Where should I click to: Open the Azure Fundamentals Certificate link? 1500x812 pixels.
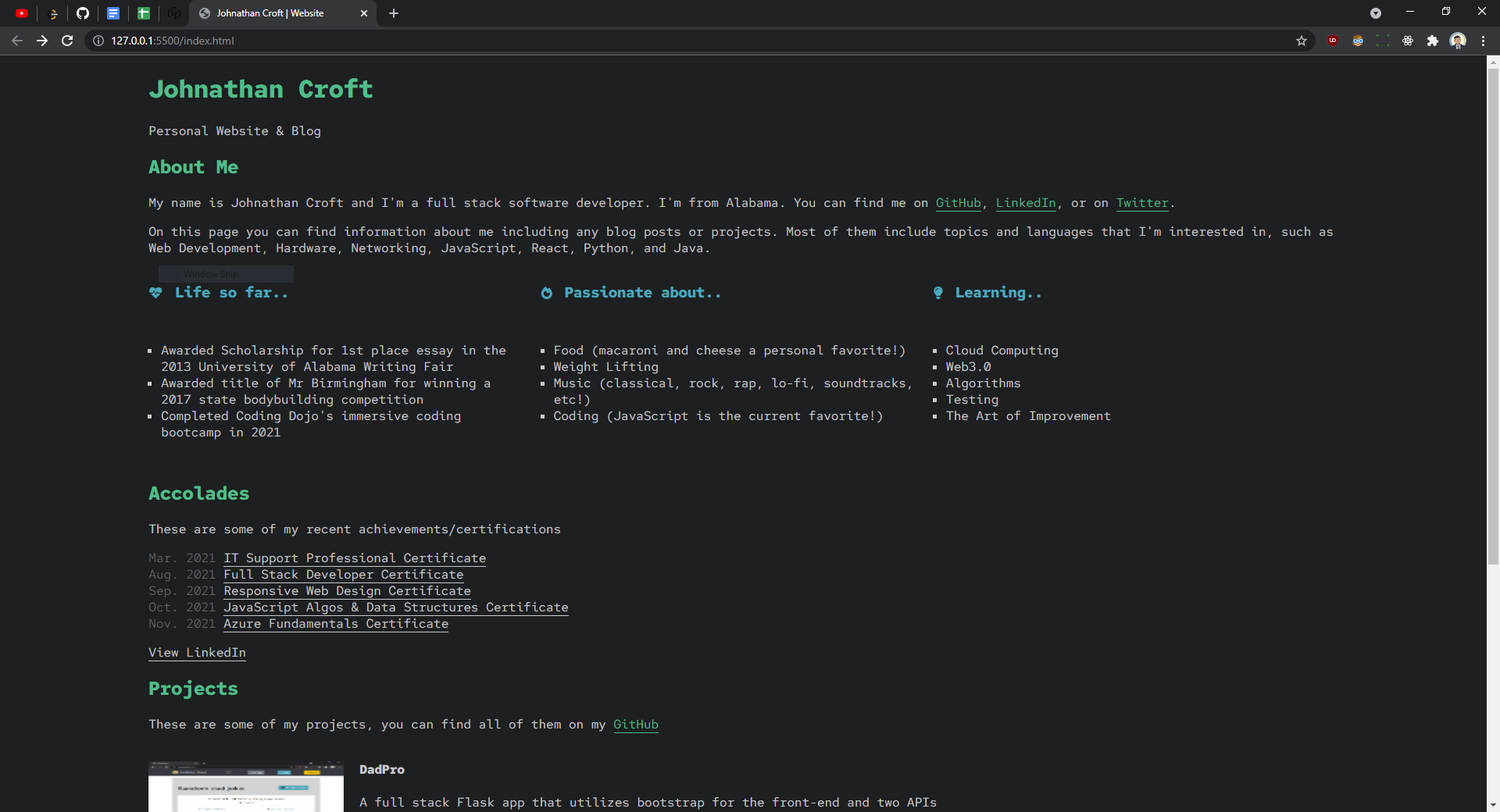pyautogui.click(x=336, y=624)
